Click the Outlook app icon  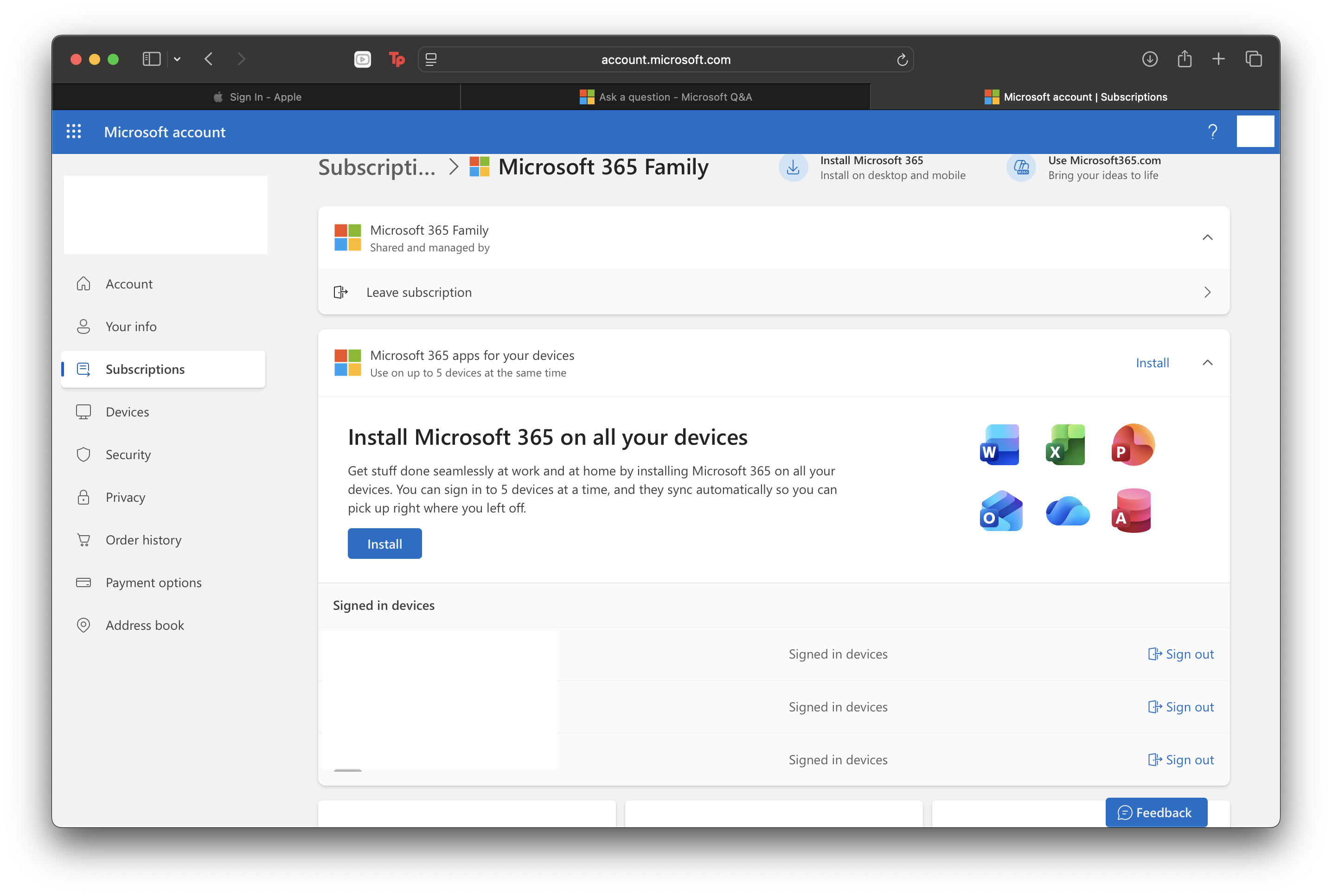(1000, 511)
